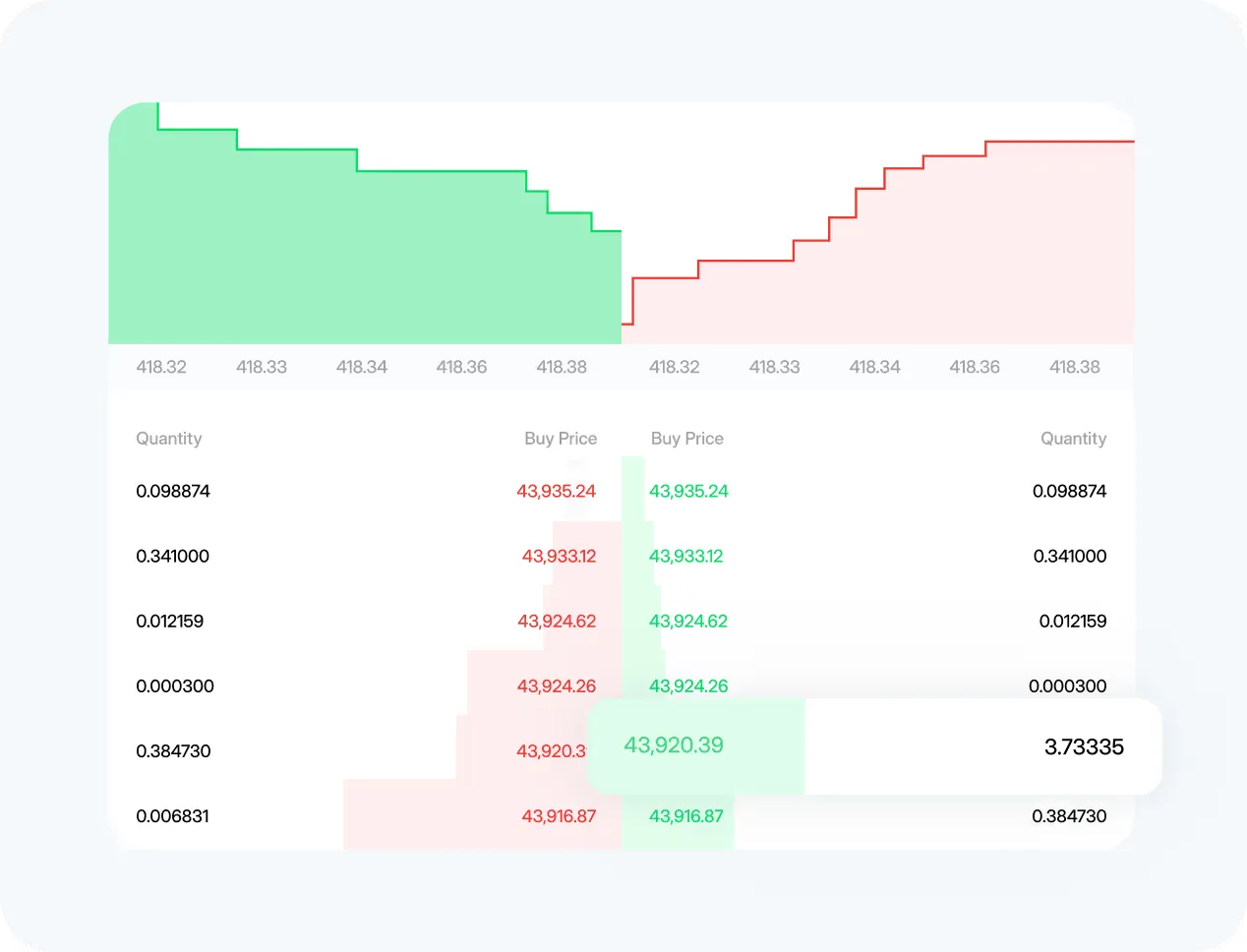Select quantity 0.098874 beside red price 43,935.24
The height and width of the screenshot is (952, 1247).
(x=173, y=491)
